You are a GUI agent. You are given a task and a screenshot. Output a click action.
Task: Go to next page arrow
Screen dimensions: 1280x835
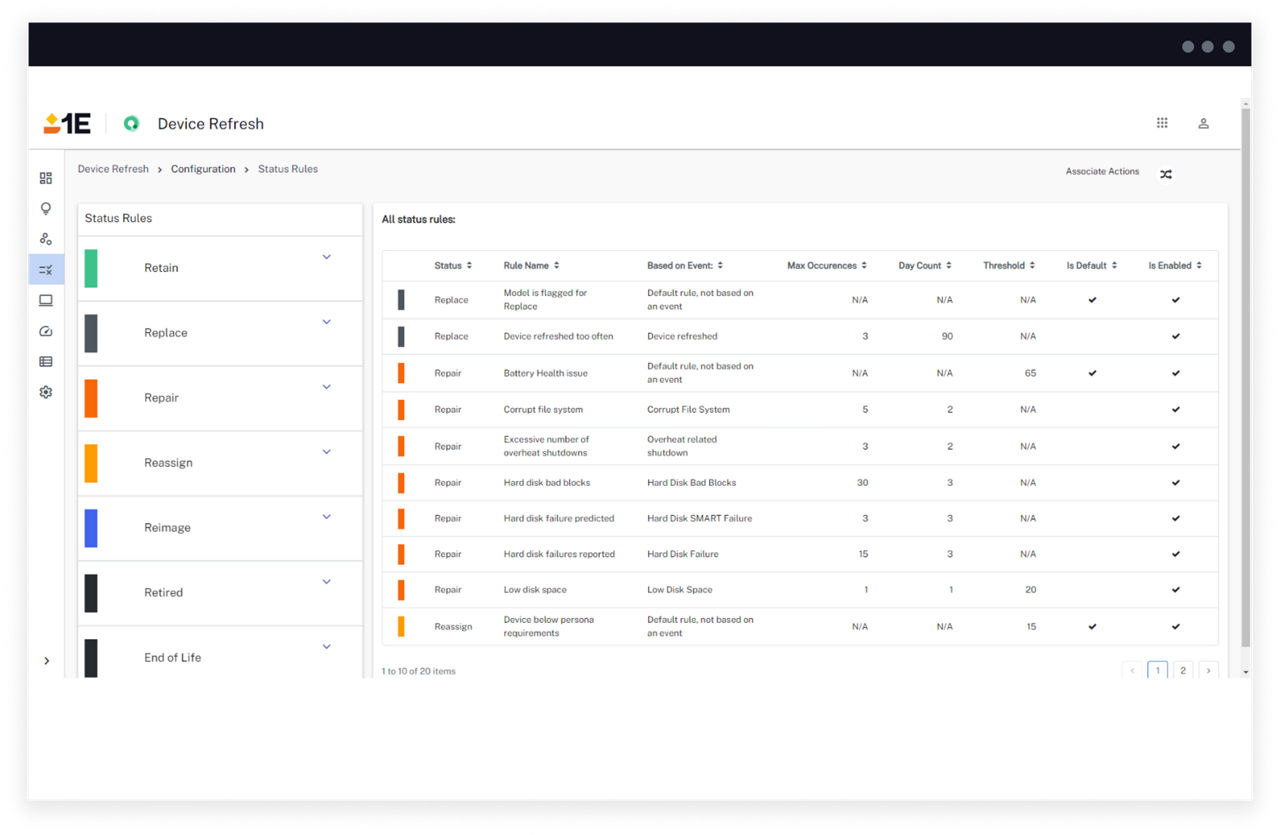pyautogui.click(x=1209, y=671)
